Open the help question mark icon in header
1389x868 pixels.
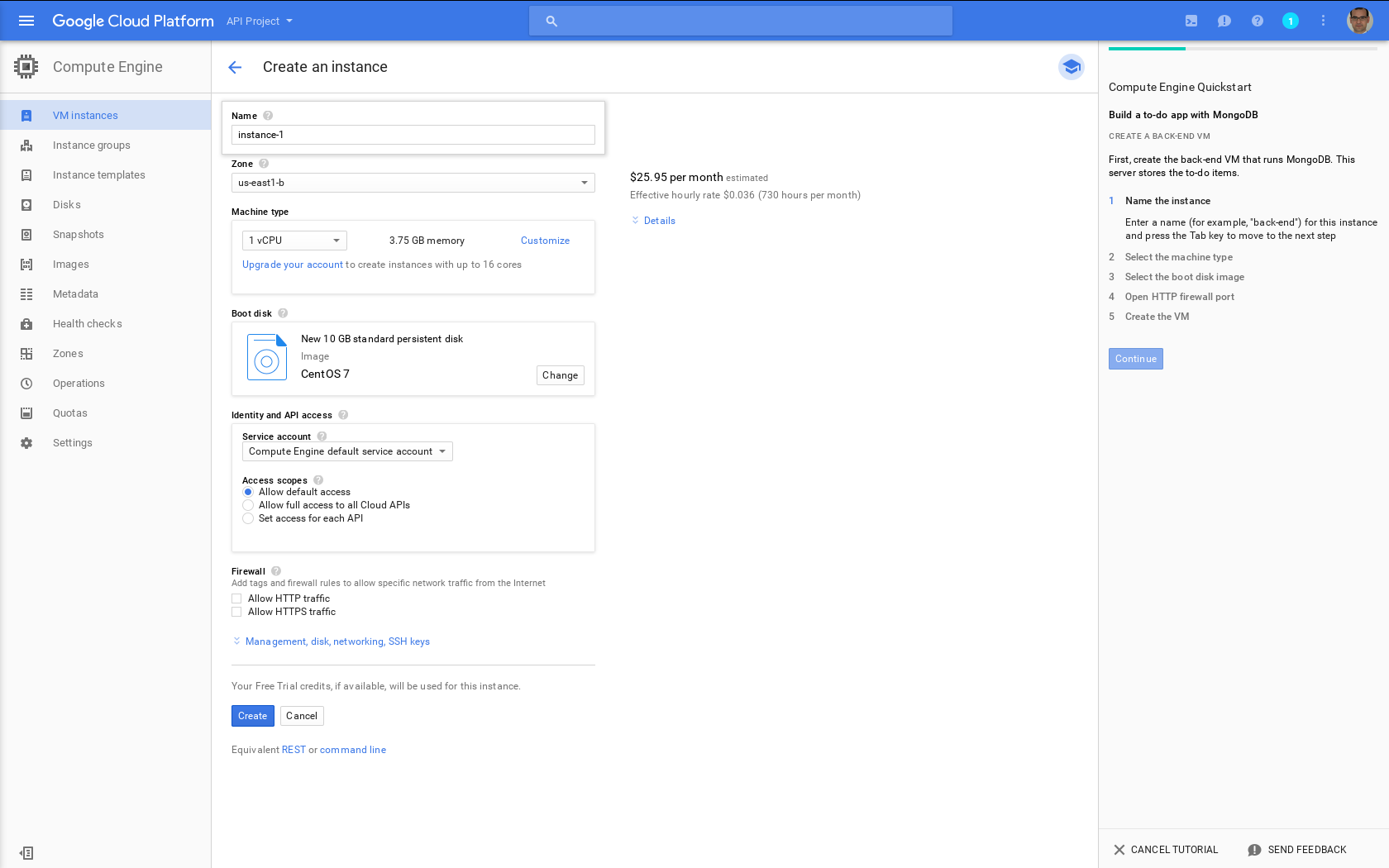1257,21
